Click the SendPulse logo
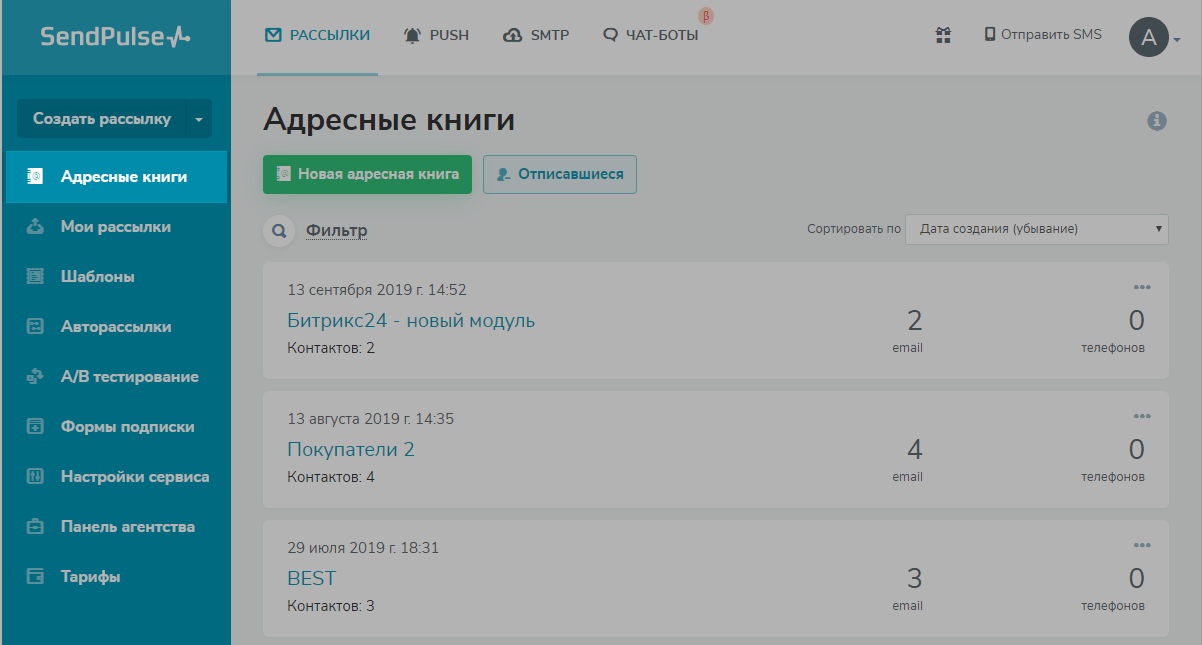This screenshot has height=645, width=1202. 115,37
